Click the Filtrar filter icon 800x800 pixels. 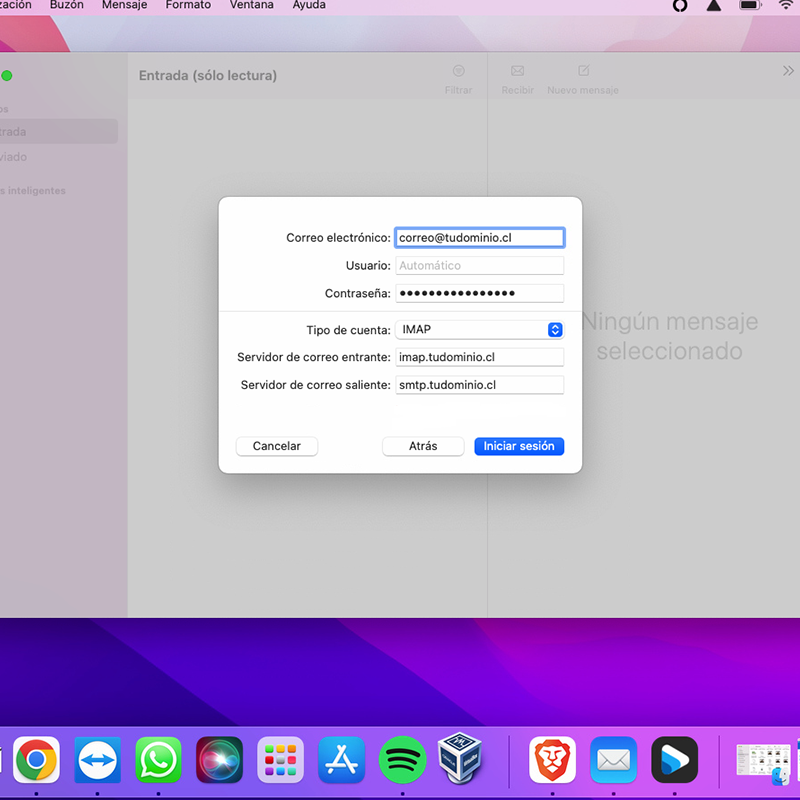(458, 71)
